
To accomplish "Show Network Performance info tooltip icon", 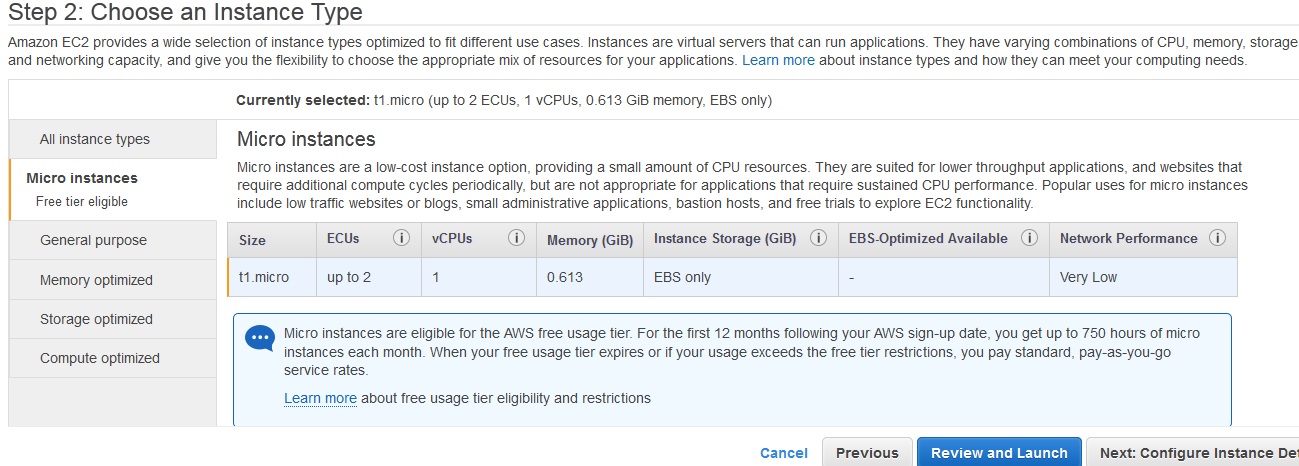I will [1217, 239].
